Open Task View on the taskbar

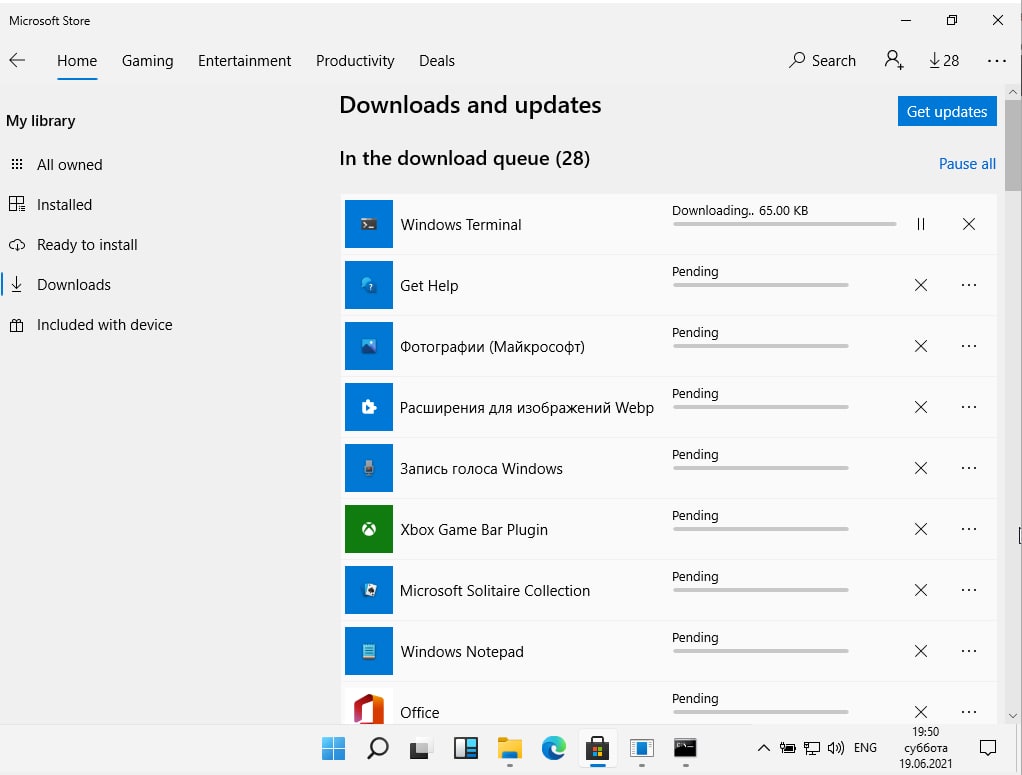click(x=421, y=749)
